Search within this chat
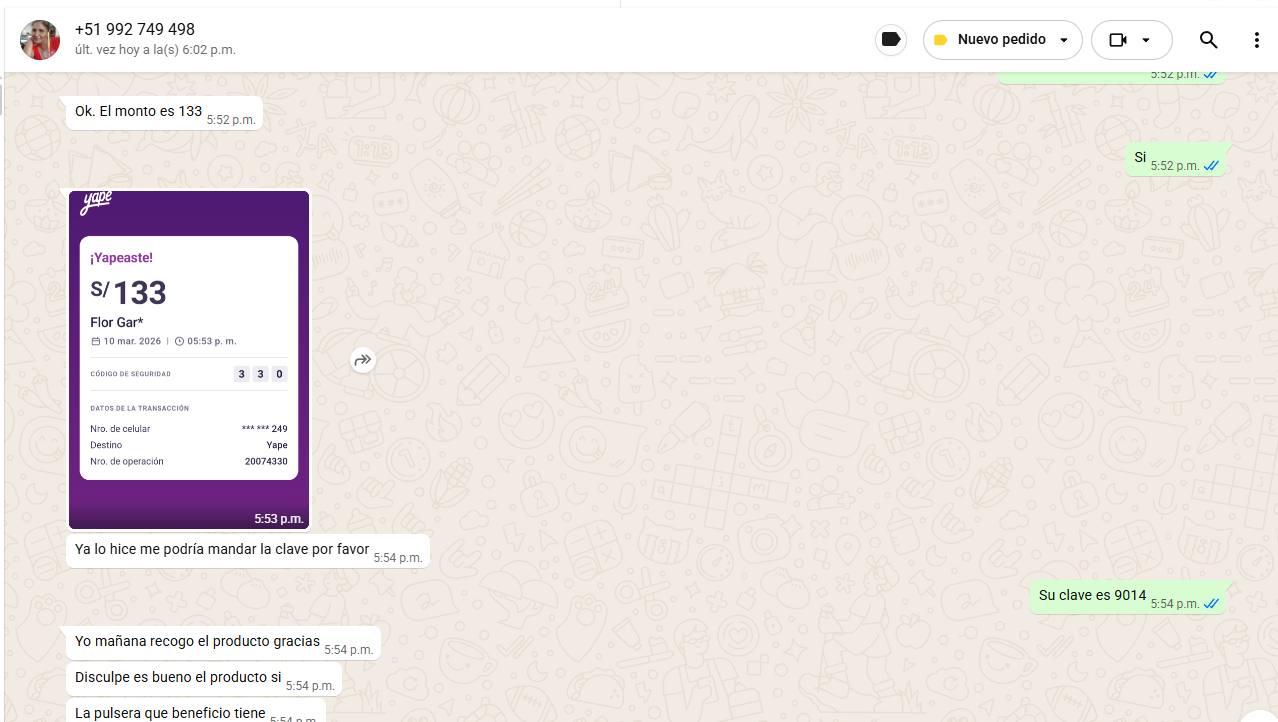 [1208, 40]
